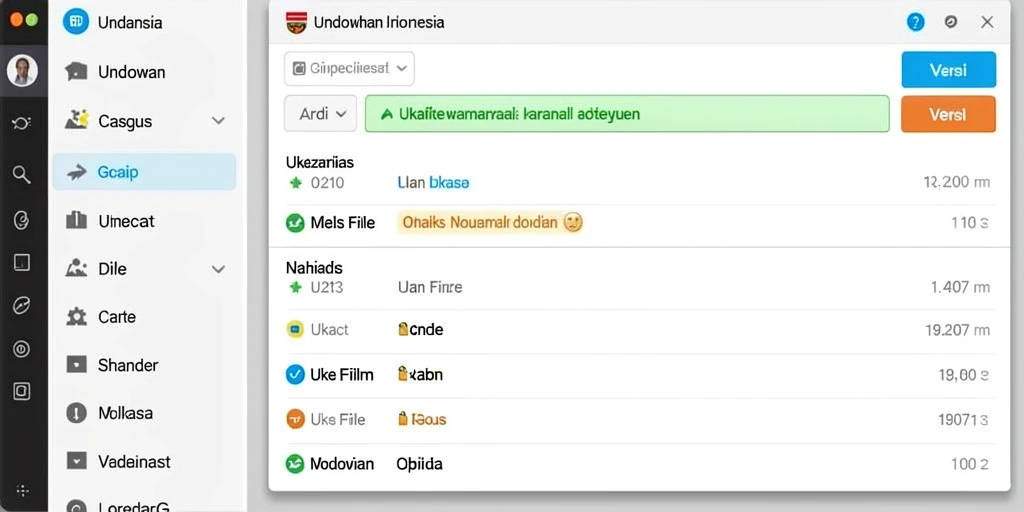The width and height of the screenshot is (1024, 512).
Task: Click the grid dots icon at sidebar bottom
Action: click(22, 490)
